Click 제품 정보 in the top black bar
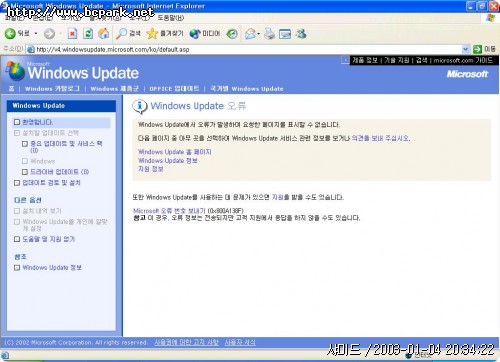This screenshot has height=362, width=500. tap(365, 60)
